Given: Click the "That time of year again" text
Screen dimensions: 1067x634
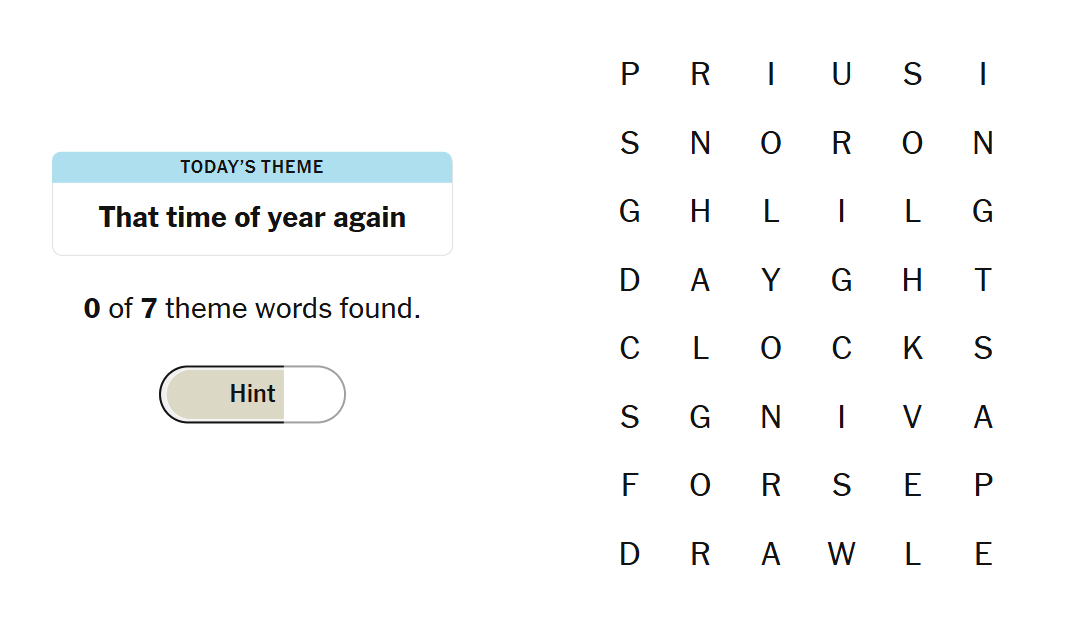Looking at the screenshot, I should coord(252,217).
